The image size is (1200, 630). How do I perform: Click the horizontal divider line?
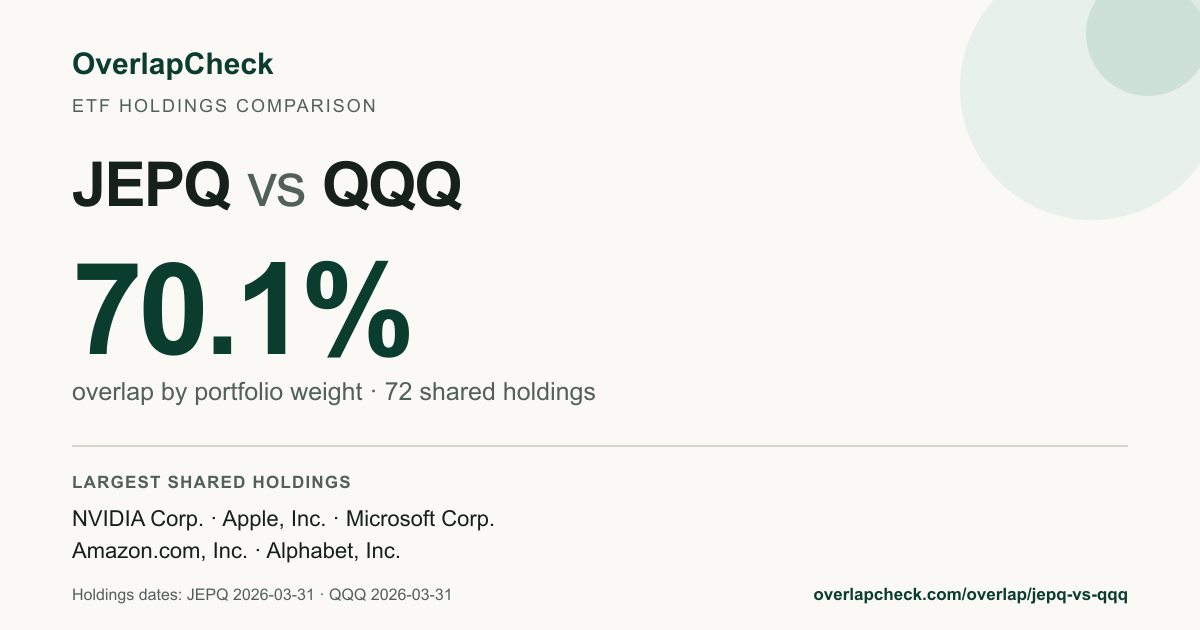(600, 446)
